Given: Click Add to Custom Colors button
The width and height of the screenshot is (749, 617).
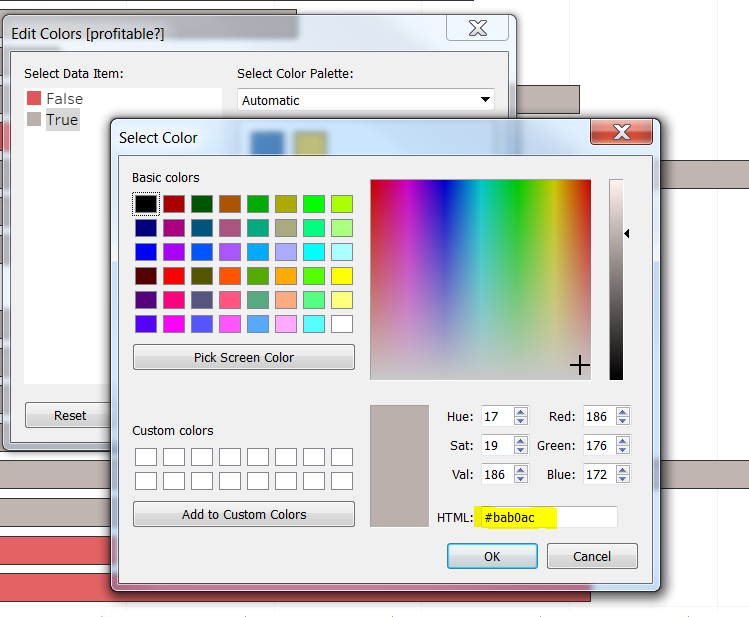Looking at the screenshot, I should (244, 514).
